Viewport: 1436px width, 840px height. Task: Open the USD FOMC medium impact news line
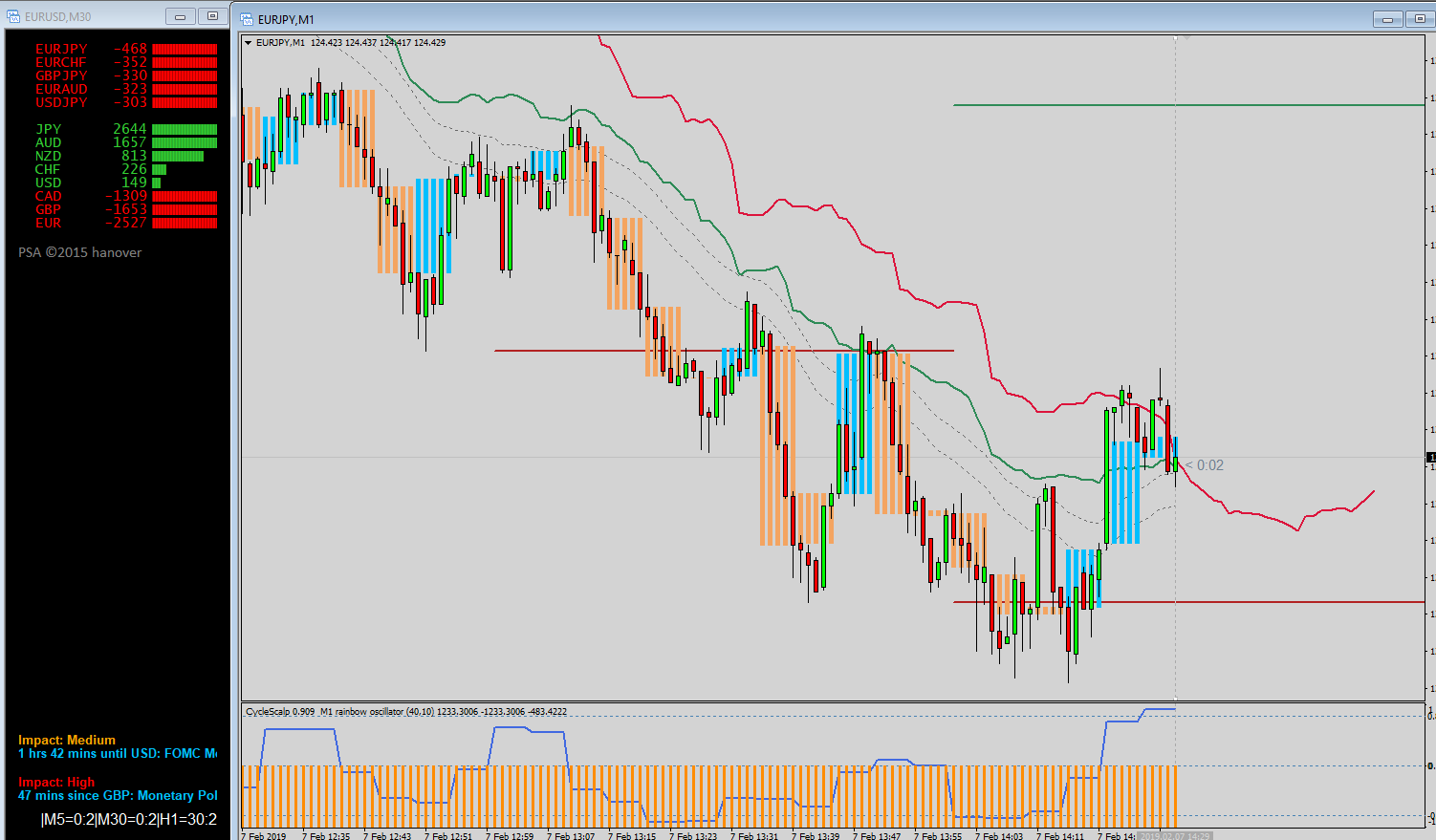(x=118, y=754)
